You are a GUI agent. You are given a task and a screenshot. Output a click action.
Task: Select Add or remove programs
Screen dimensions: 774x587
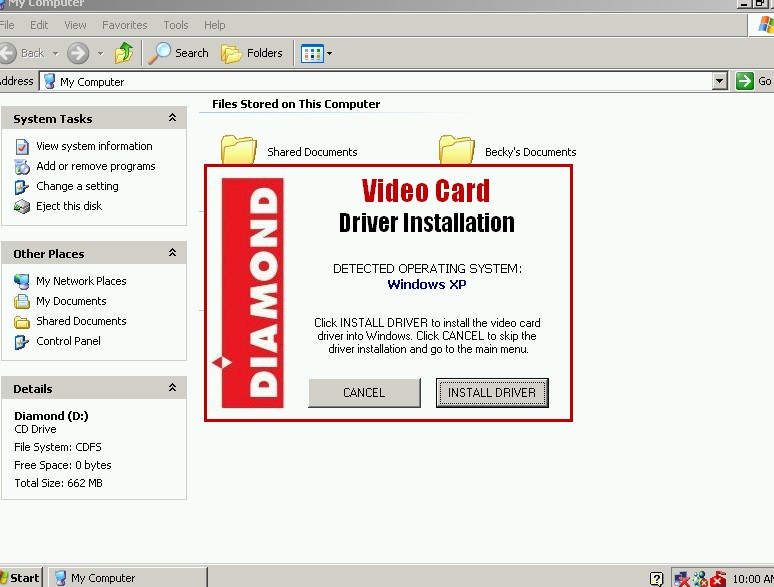(x=95, y=166)
